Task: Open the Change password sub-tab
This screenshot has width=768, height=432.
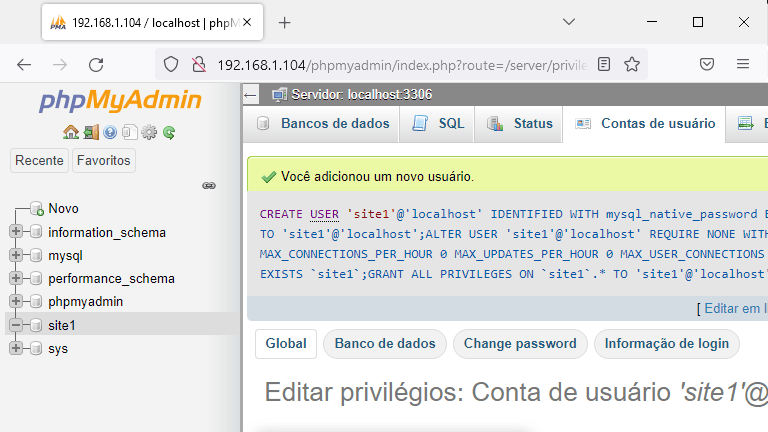Action: coord(520,343)
